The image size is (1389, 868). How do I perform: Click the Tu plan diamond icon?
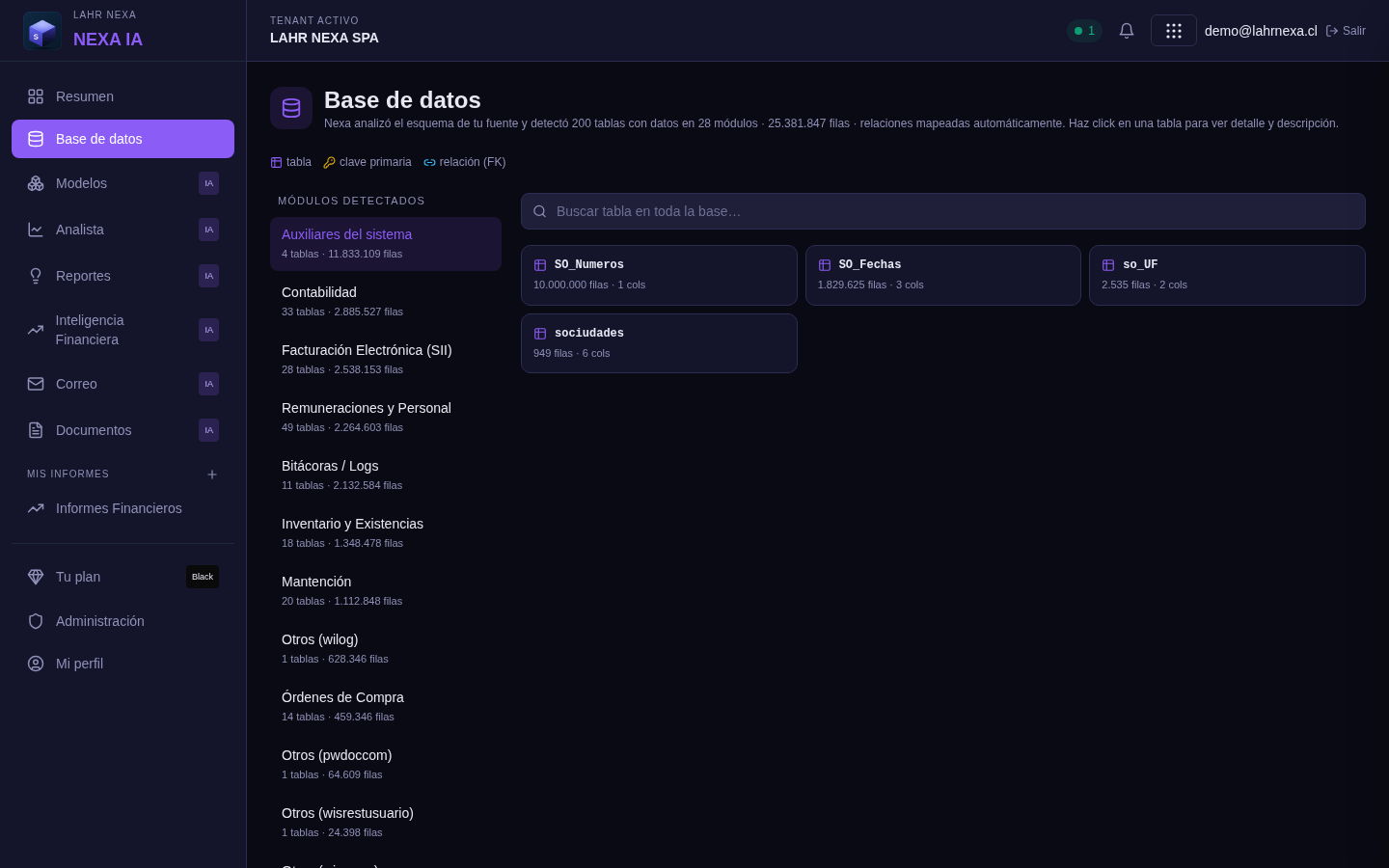[x=36, y=577]
